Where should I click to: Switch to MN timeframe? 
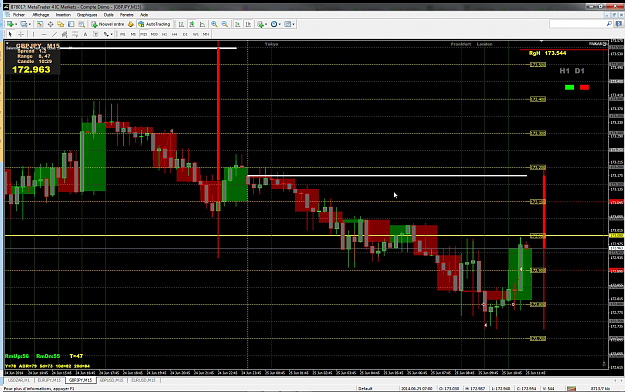206,34
